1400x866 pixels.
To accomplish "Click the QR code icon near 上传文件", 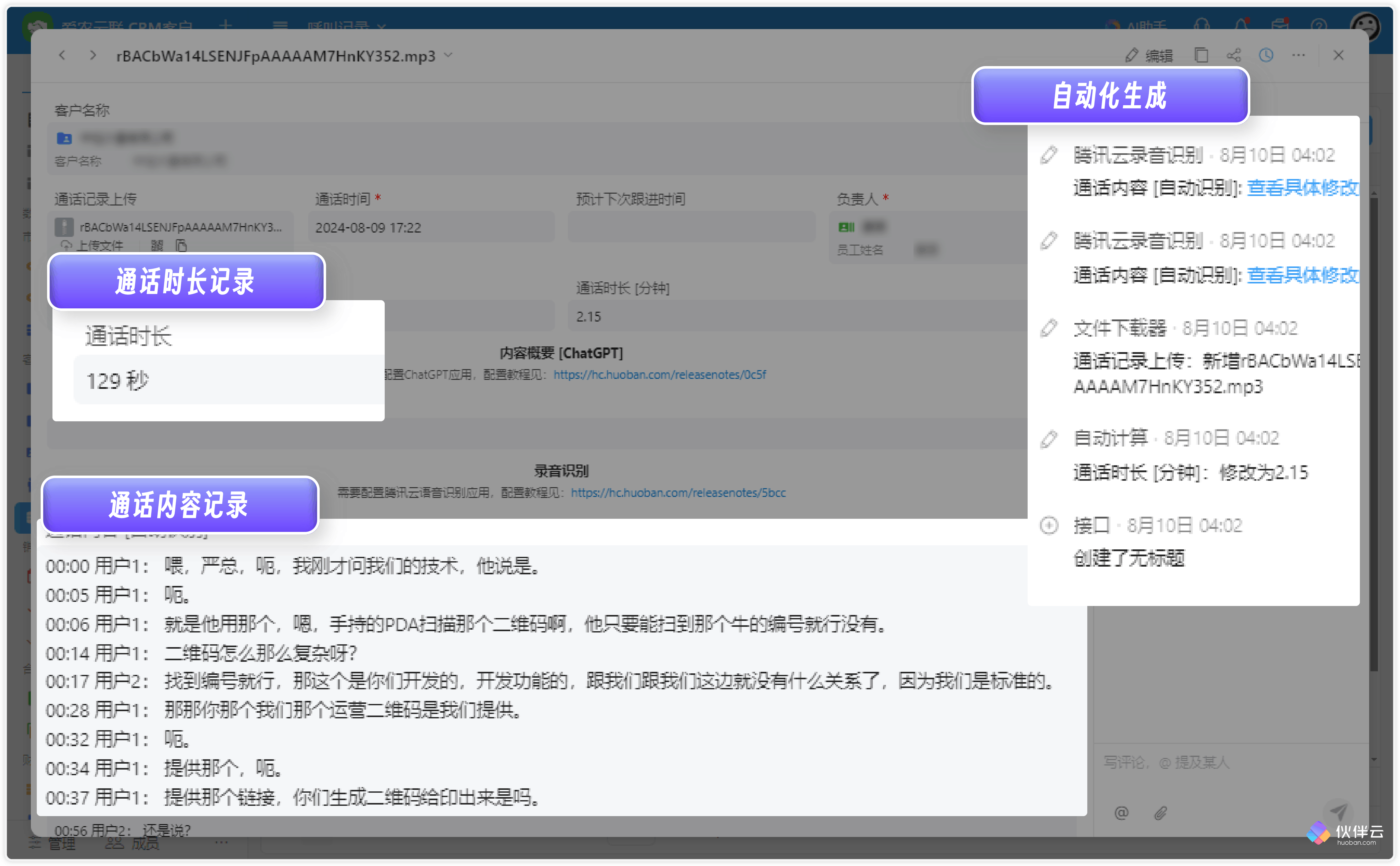I will pyautogui.click(x=157, y=246).
